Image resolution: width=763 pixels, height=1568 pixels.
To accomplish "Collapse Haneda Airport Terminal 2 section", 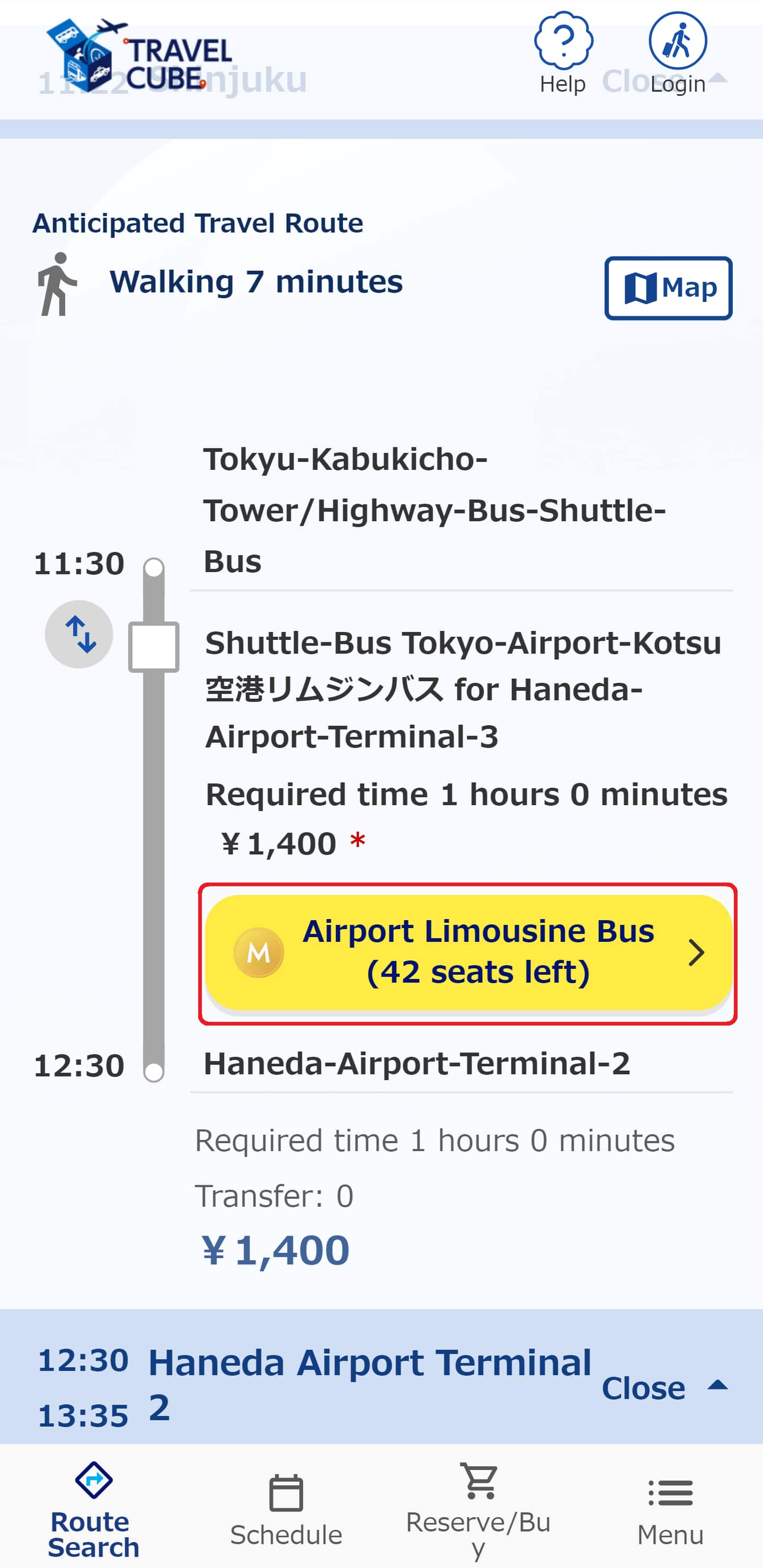I will (x=664, y=1388).
